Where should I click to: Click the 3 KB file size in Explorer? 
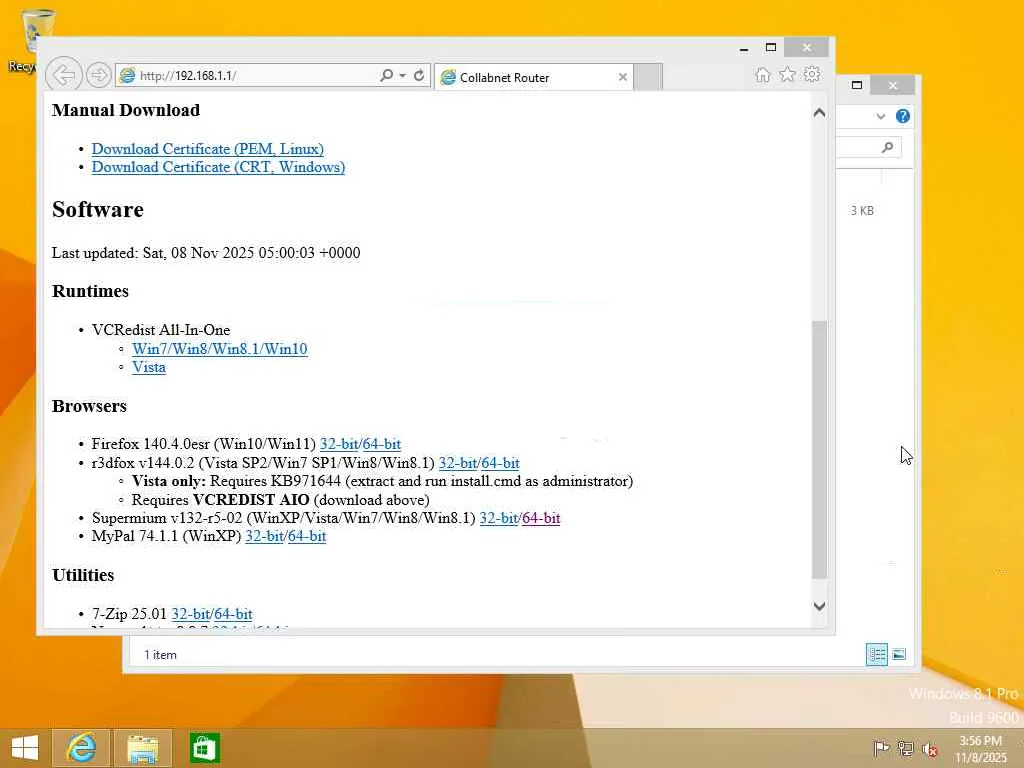[862, 210]
